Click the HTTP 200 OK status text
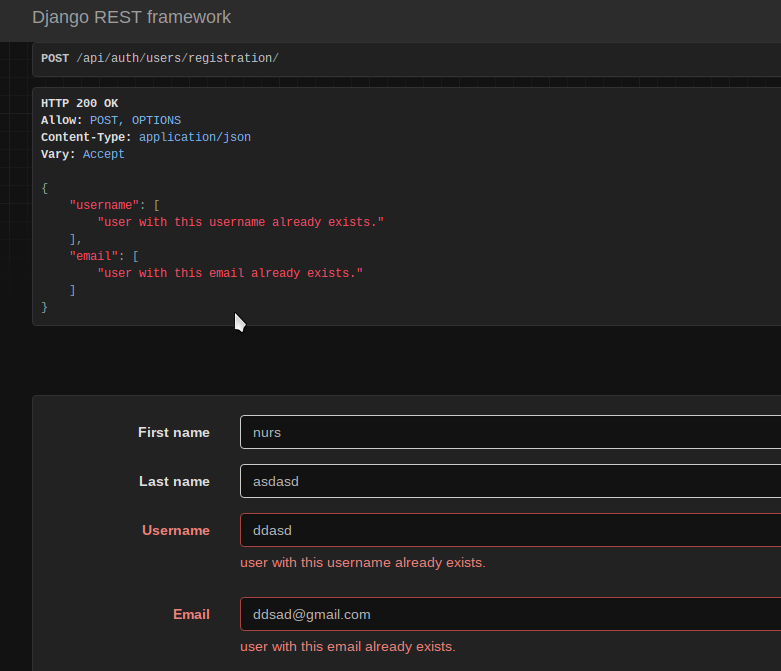The image size is (781, 671). (80, 103)
